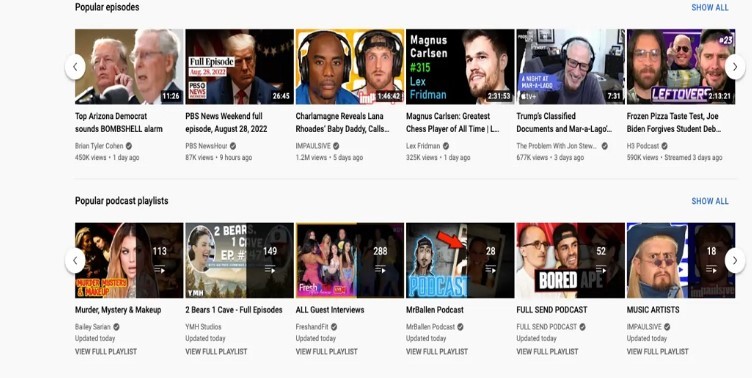Image resolution: width=752 pixels, height=378 pixels.
Task: Open the Magnus Carlsen Lex Fridman video thumbnail
Action: tap(460, 67)
